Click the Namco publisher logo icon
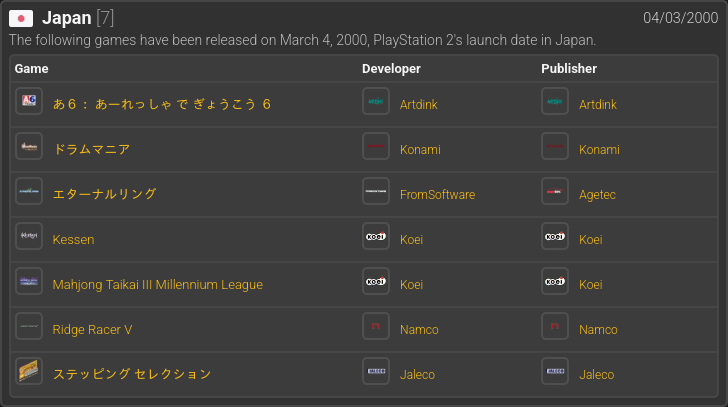The height and width of the screenshot is (407, 728). click(x=555, y=326)
